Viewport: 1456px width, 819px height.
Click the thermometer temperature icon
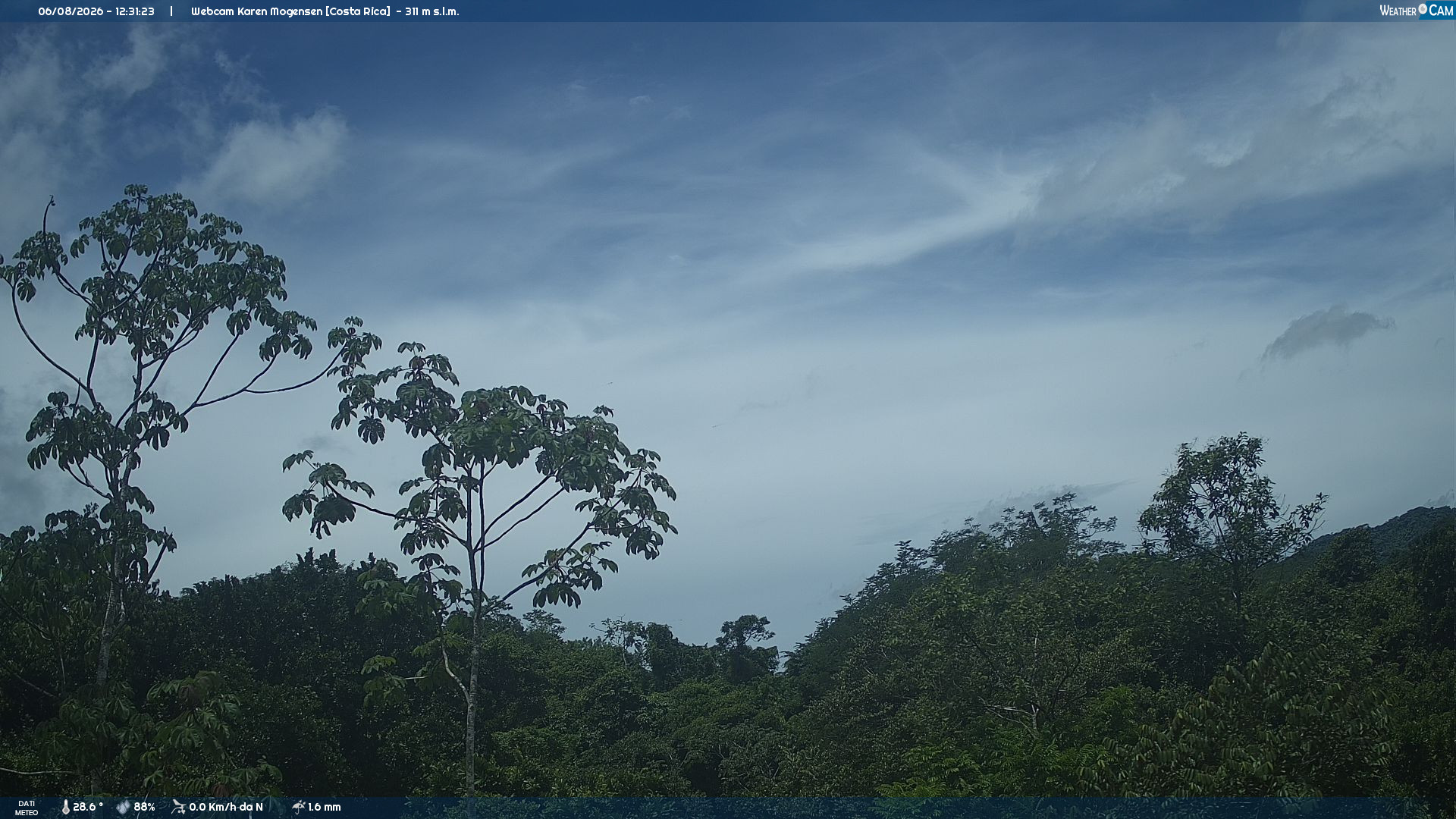(x=65, y=807)
